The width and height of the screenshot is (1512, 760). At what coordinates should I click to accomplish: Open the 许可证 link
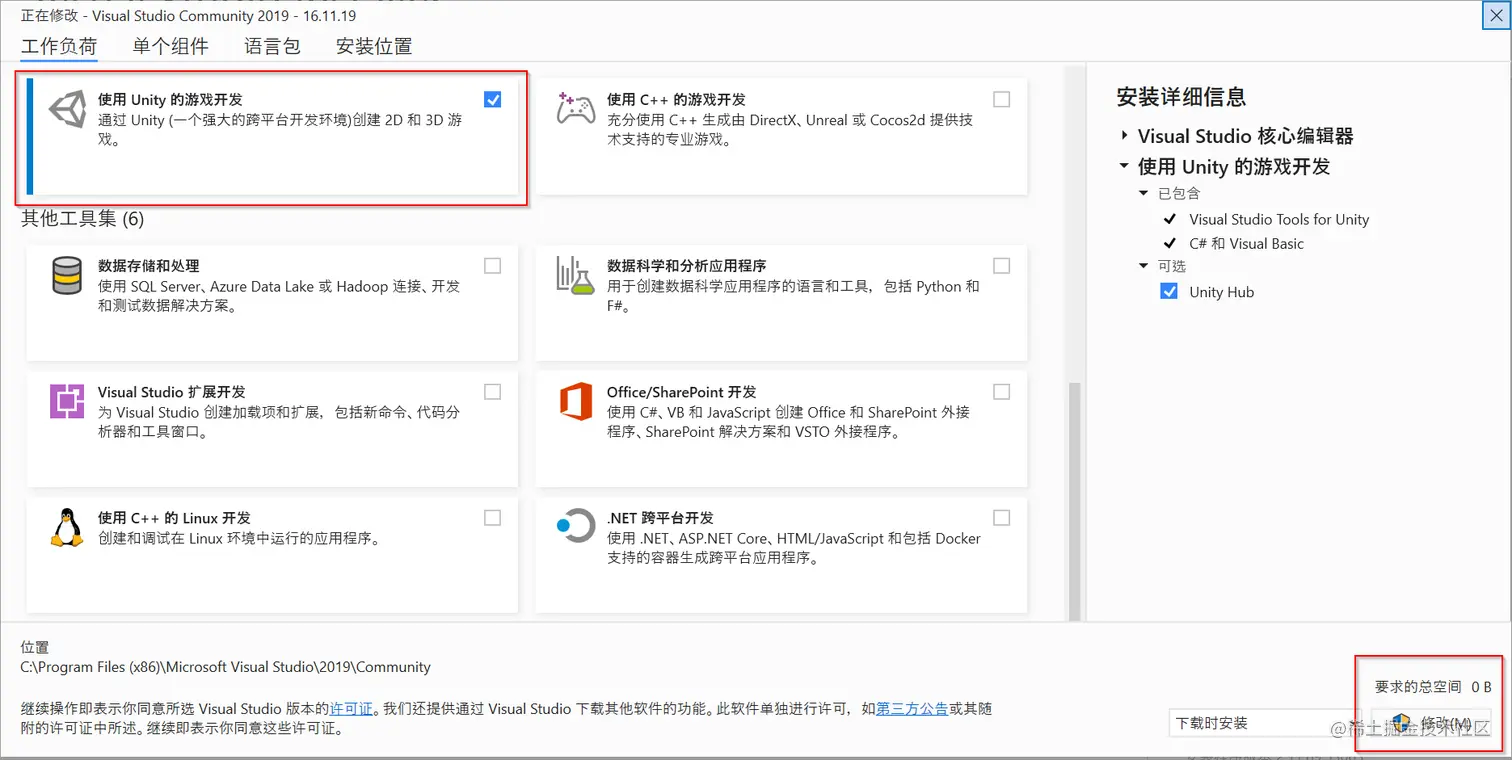pyautogui.click(x=351, y=709)
